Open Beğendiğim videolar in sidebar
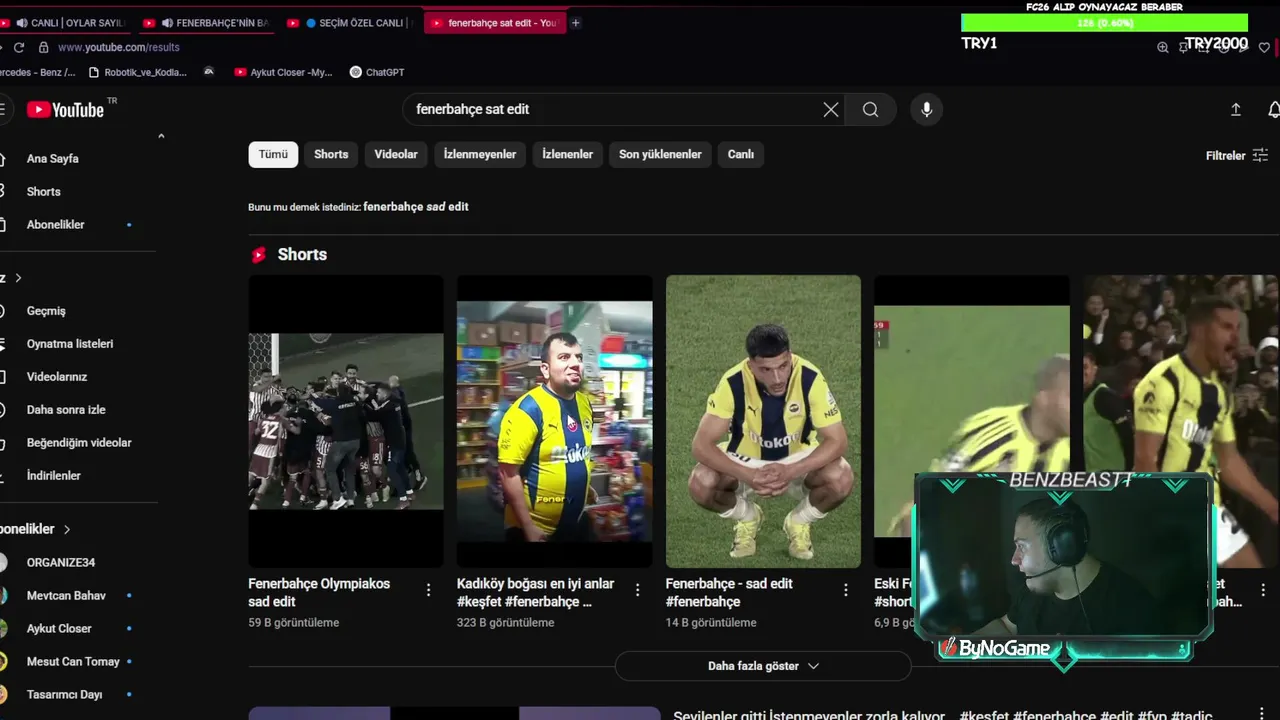This screenshot has height=720, width=1280. coord(79,442)
